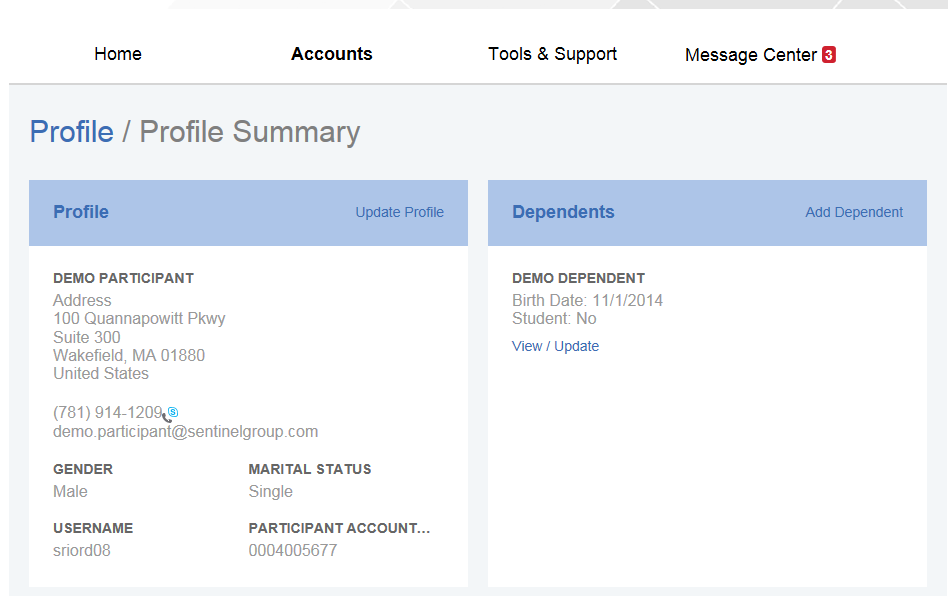Screen dimensions: 948x596
Task: Click the phone number (781) 914-1209
Action: 107,413
